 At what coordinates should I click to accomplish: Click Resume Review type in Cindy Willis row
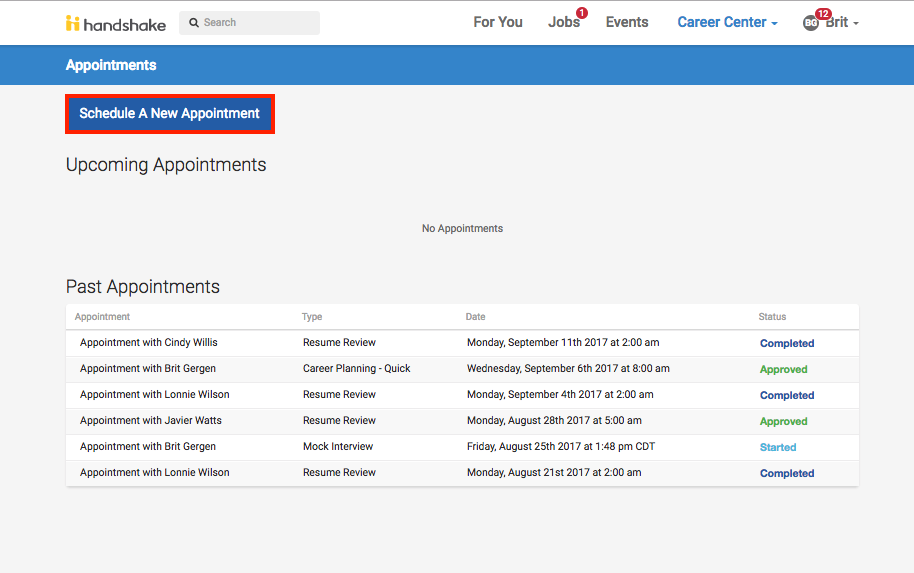pos(339,343)
